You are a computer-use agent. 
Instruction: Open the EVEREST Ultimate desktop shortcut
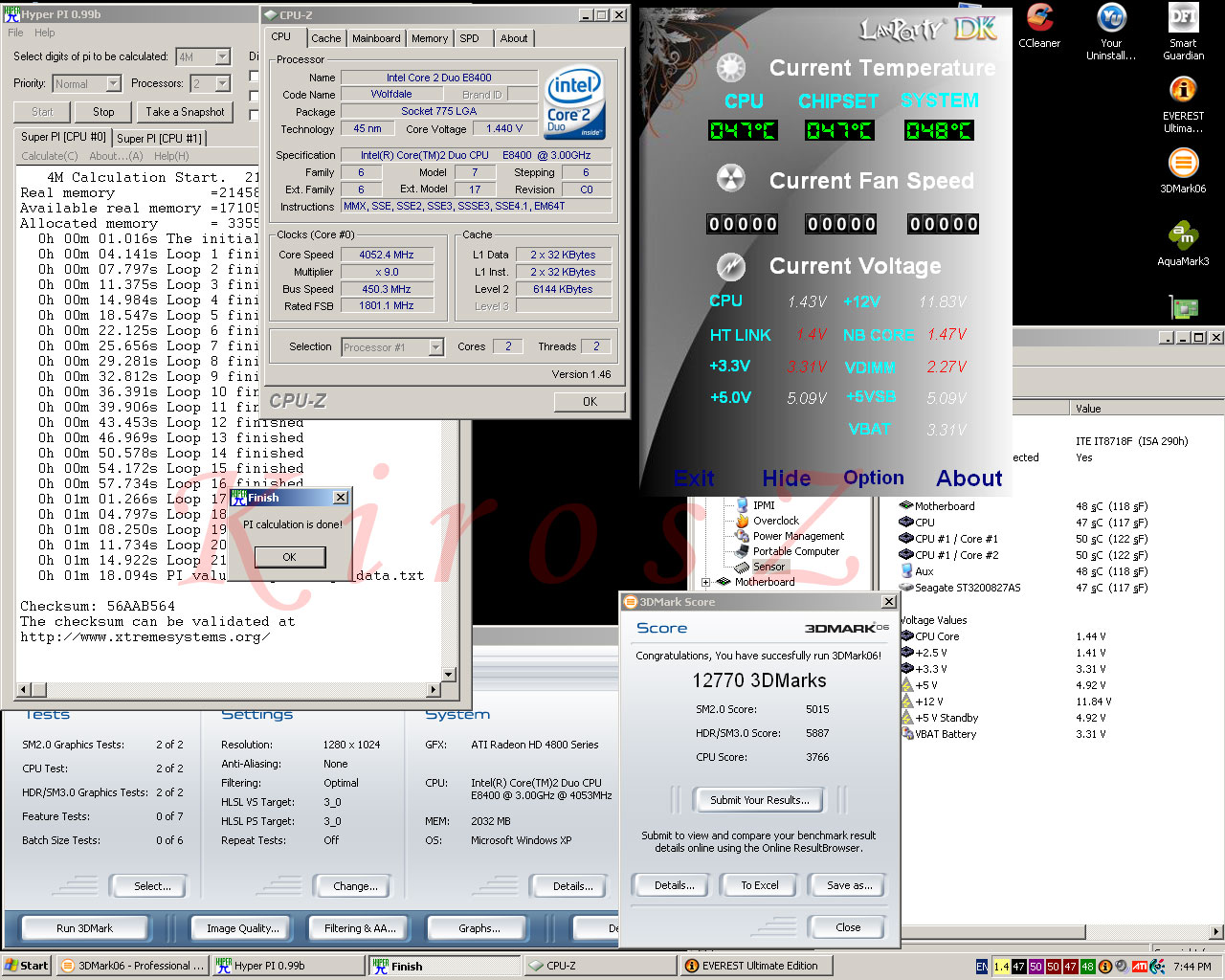point(1184,91)
